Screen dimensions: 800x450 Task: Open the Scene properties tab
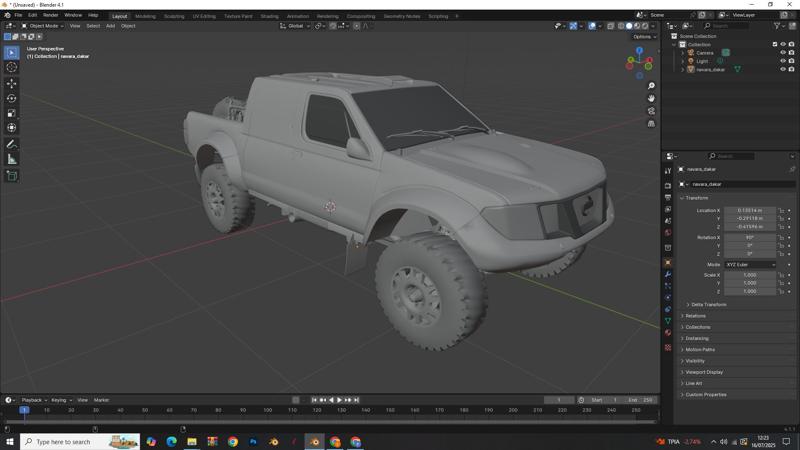[x=668, y=221]
